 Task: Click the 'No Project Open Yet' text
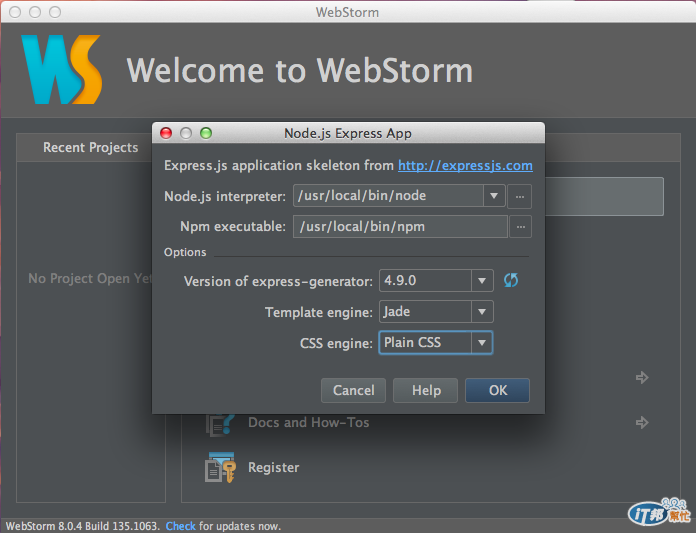(90, 278)
